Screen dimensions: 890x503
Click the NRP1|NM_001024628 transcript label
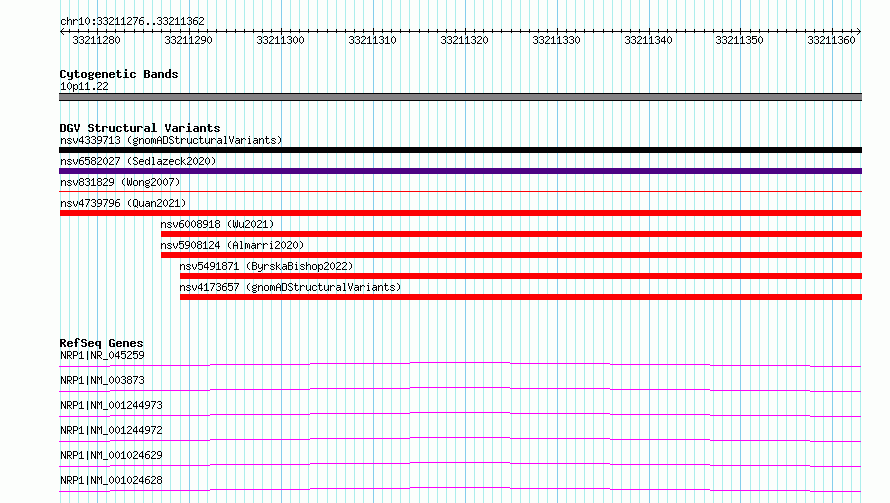(111, 480)
